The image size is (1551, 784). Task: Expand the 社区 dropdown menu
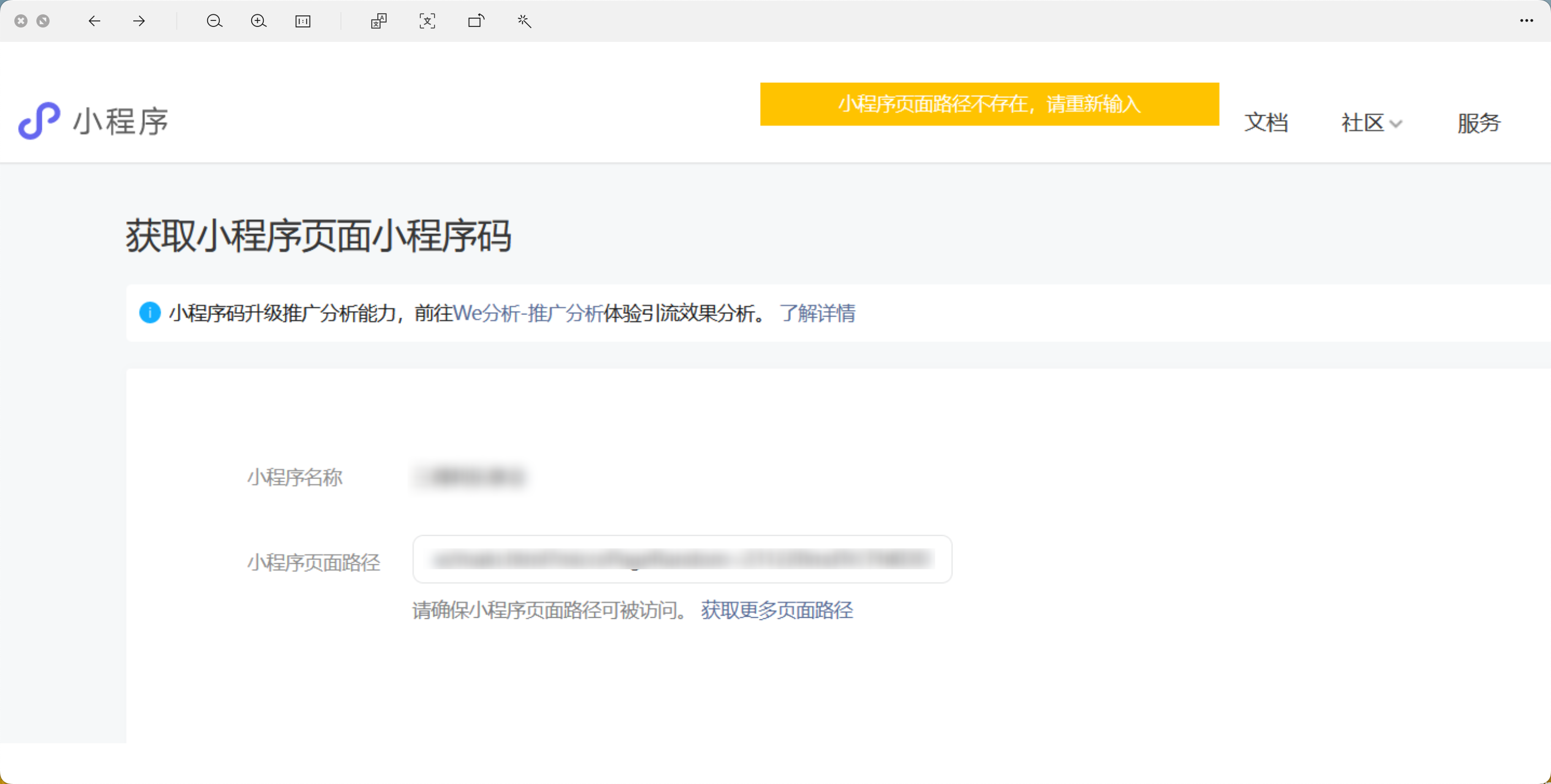click(x=1371, y=123)
